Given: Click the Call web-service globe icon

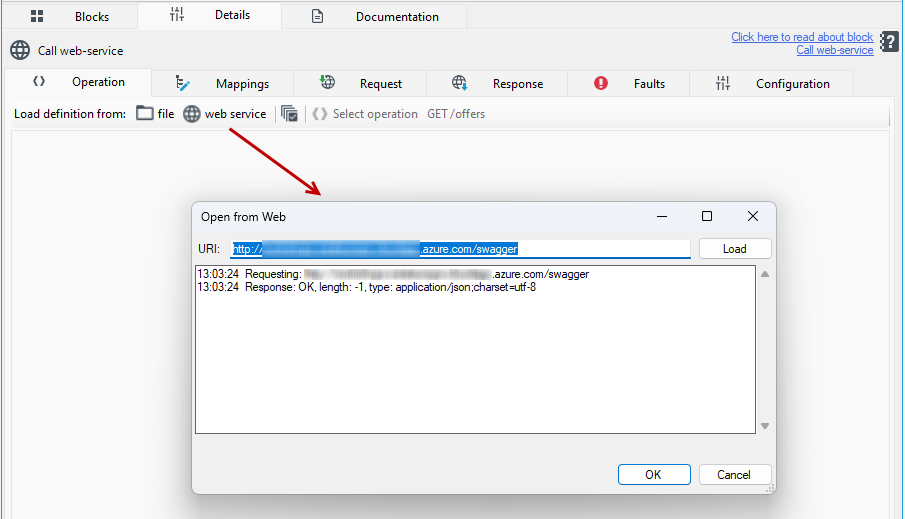Looking at the screenshot, I should coord(20,50).
